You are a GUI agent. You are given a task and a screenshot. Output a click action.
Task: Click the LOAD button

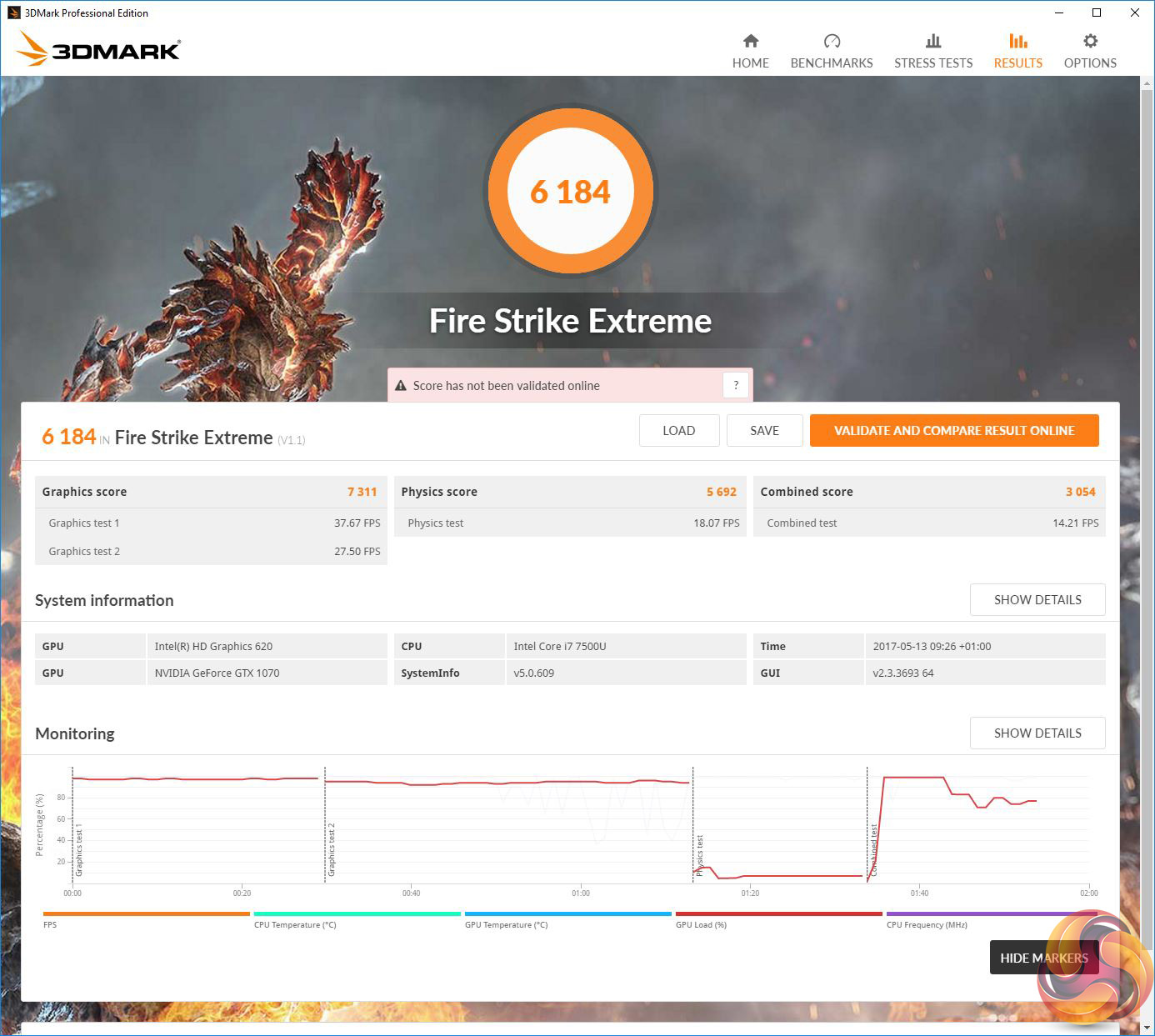point(679,431)
